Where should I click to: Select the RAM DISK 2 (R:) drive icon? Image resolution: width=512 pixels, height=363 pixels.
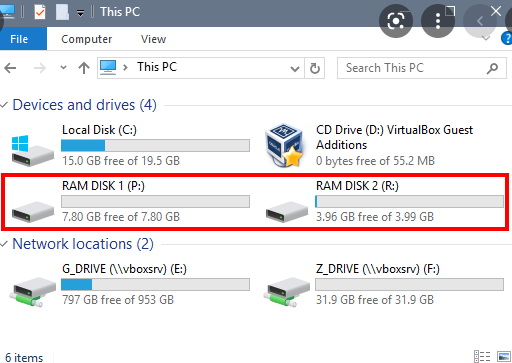287,211
